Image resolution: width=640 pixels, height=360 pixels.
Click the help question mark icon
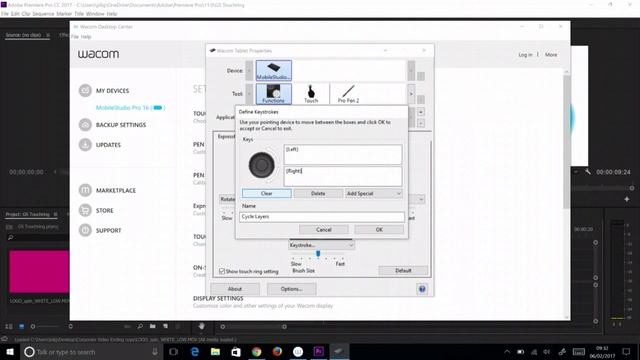point(422,289)
